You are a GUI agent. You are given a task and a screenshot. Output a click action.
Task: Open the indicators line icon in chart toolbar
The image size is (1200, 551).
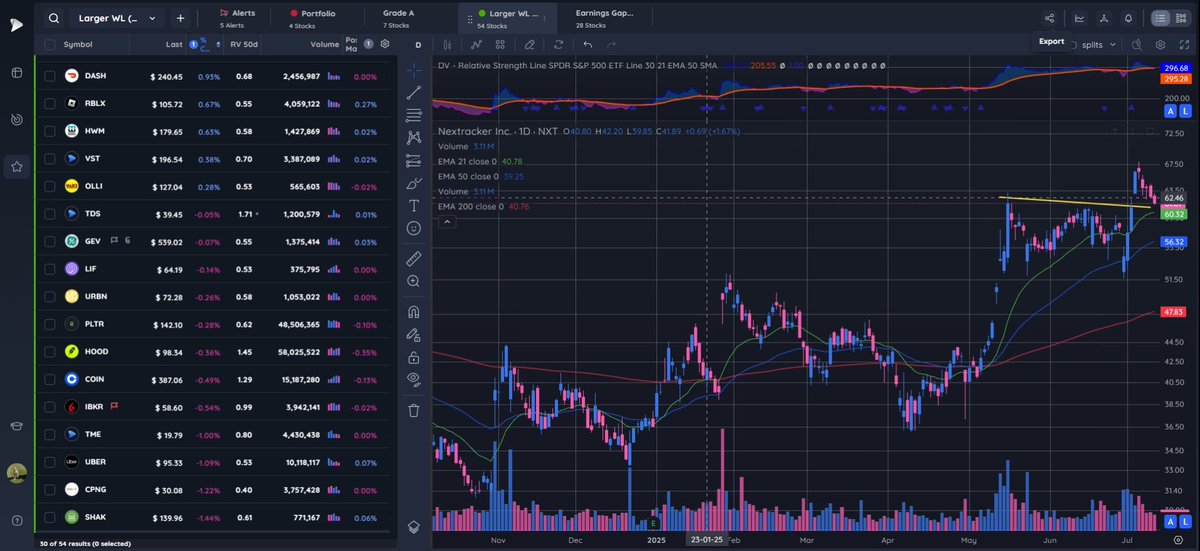(x=477, y=44)
